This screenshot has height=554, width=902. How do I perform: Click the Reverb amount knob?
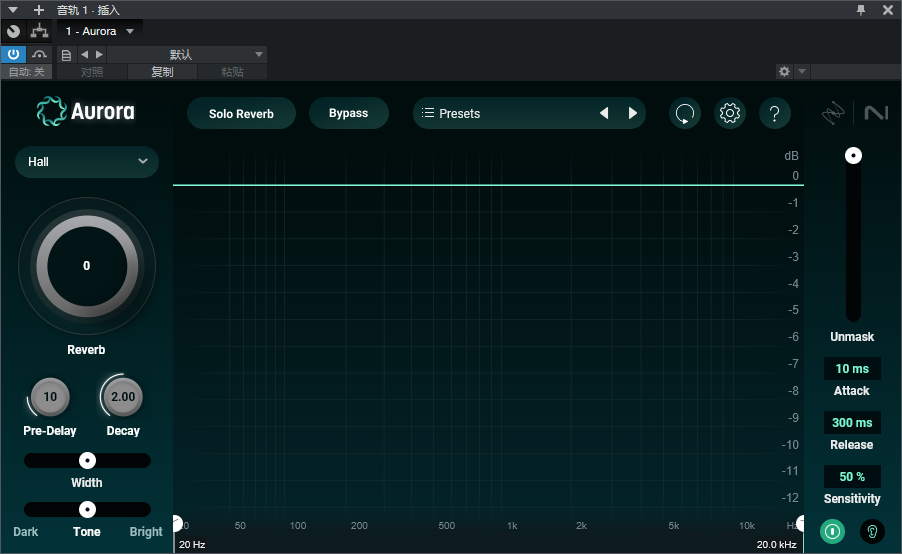click(x=87, y=266)
